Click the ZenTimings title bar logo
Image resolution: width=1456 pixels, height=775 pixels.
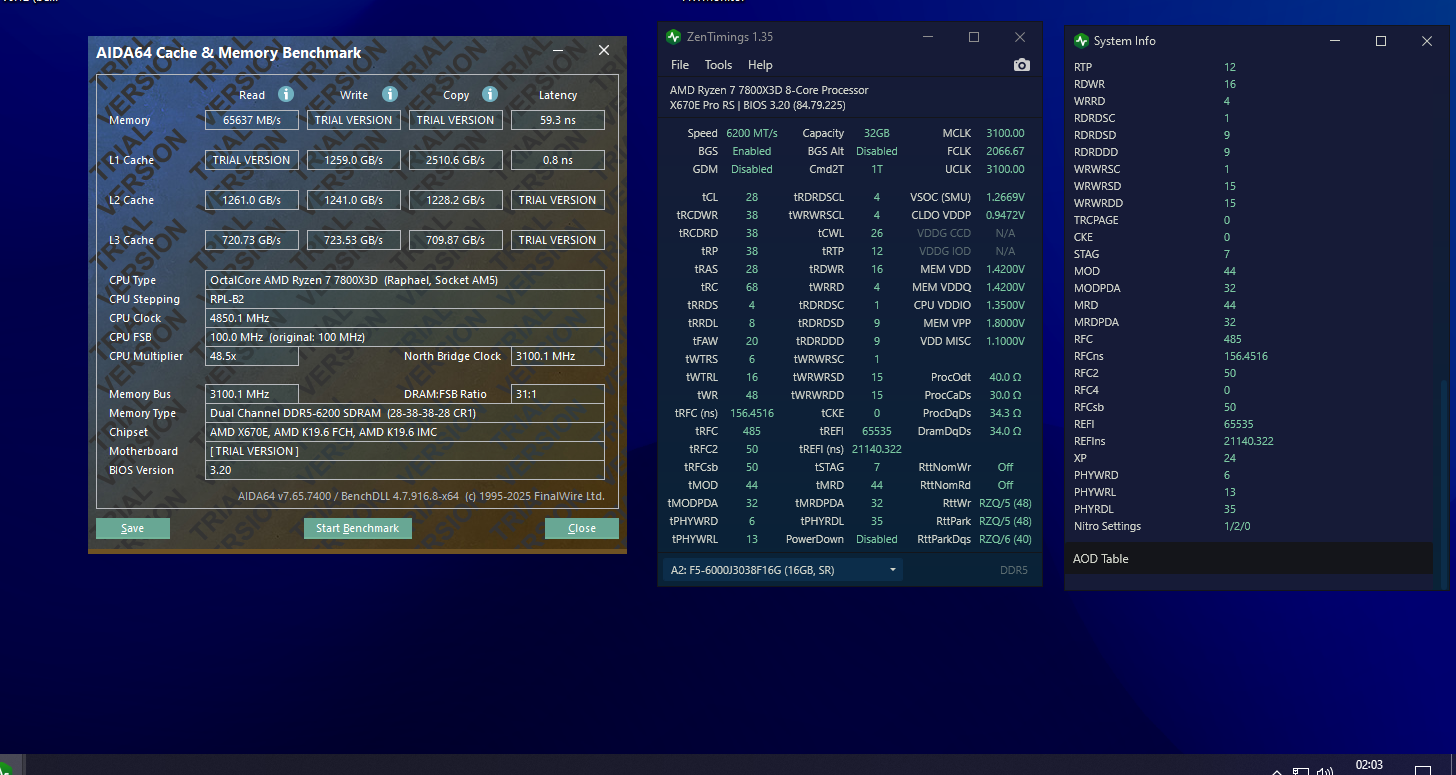click(674, 37)
